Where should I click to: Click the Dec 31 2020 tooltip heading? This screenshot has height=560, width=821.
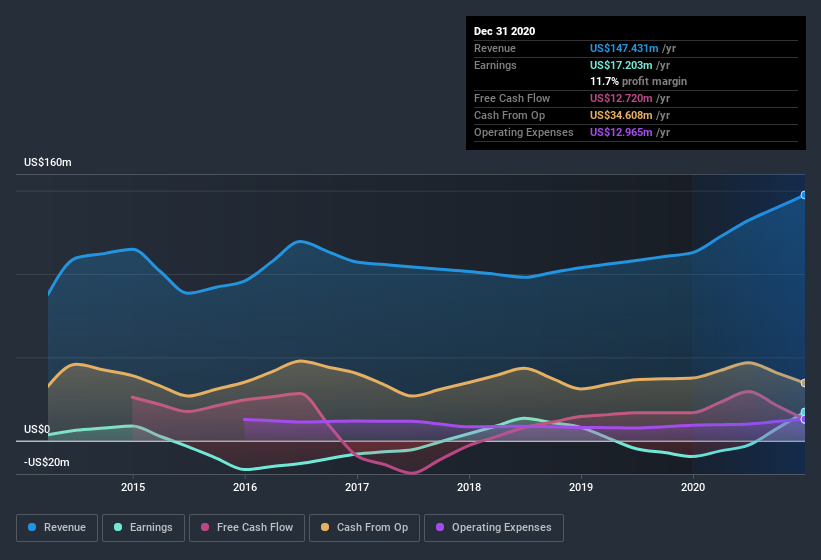click(x=505, y=31)
